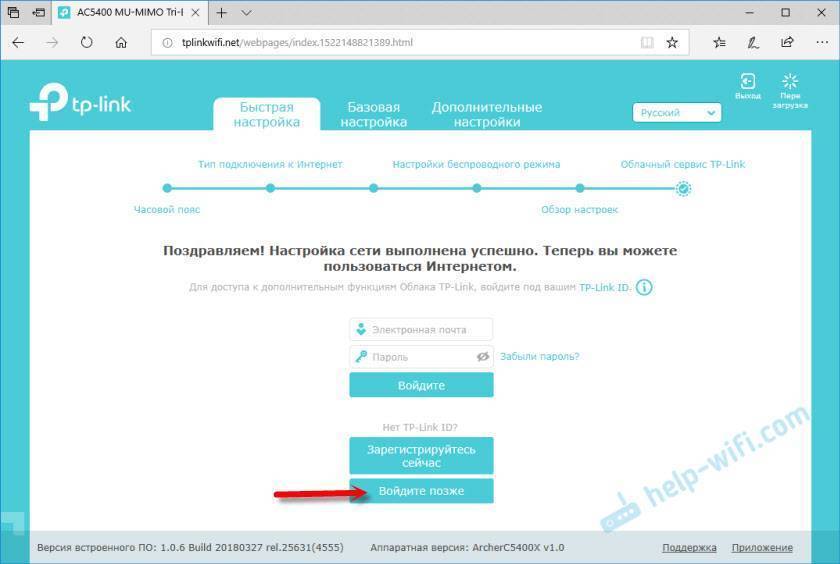The image size is (840, 564).
Task: Click the share page icon
Action: (x=787, y=42)
